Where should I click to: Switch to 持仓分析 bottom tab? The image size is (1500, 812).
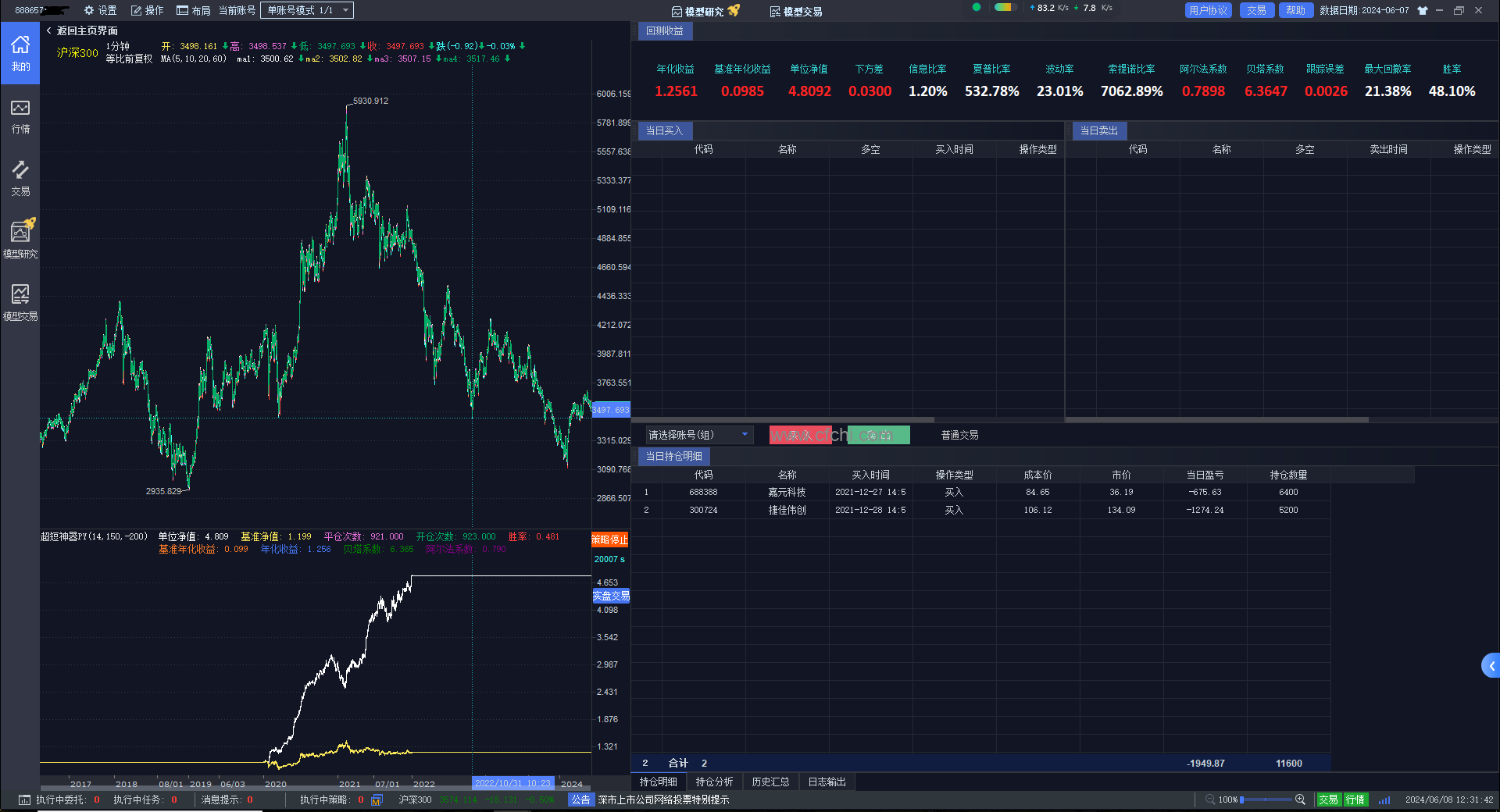click(715, 782)
